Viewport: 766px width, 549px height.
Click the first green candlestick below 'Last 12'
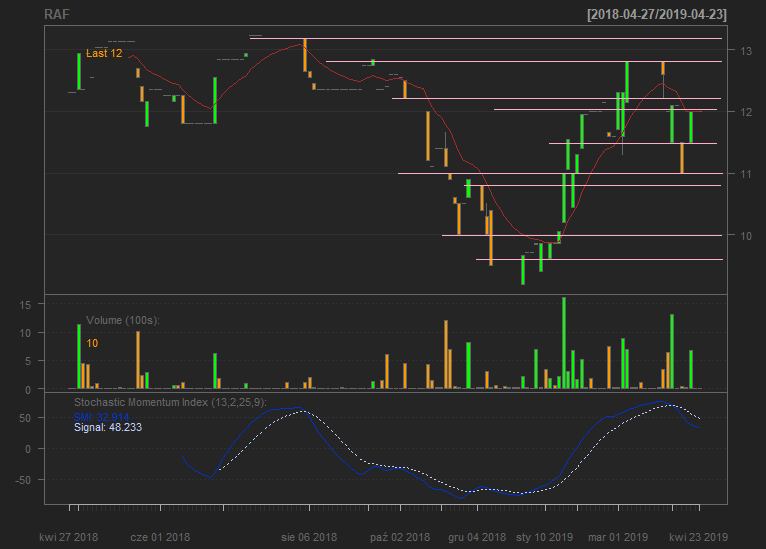pos(79,71)
